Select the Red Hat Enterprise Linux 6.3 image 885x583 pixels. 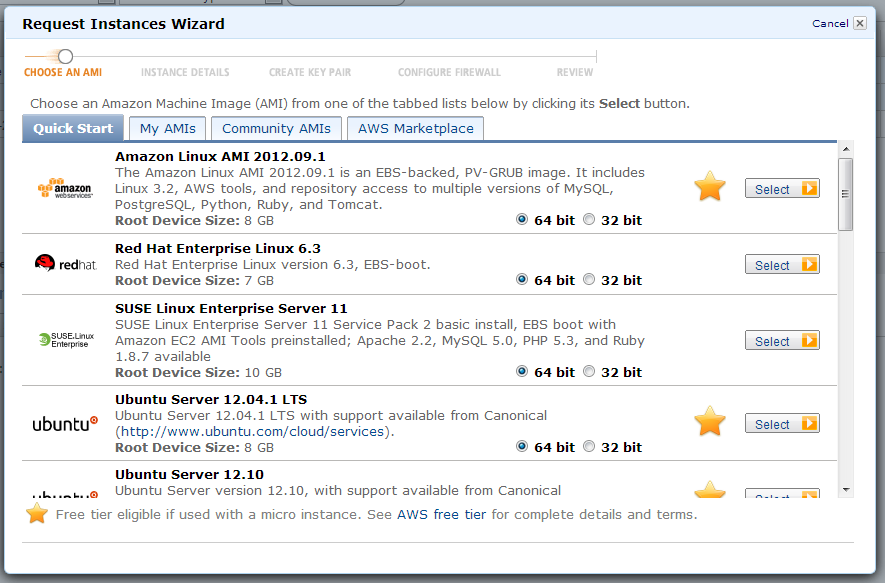point(782,265)
